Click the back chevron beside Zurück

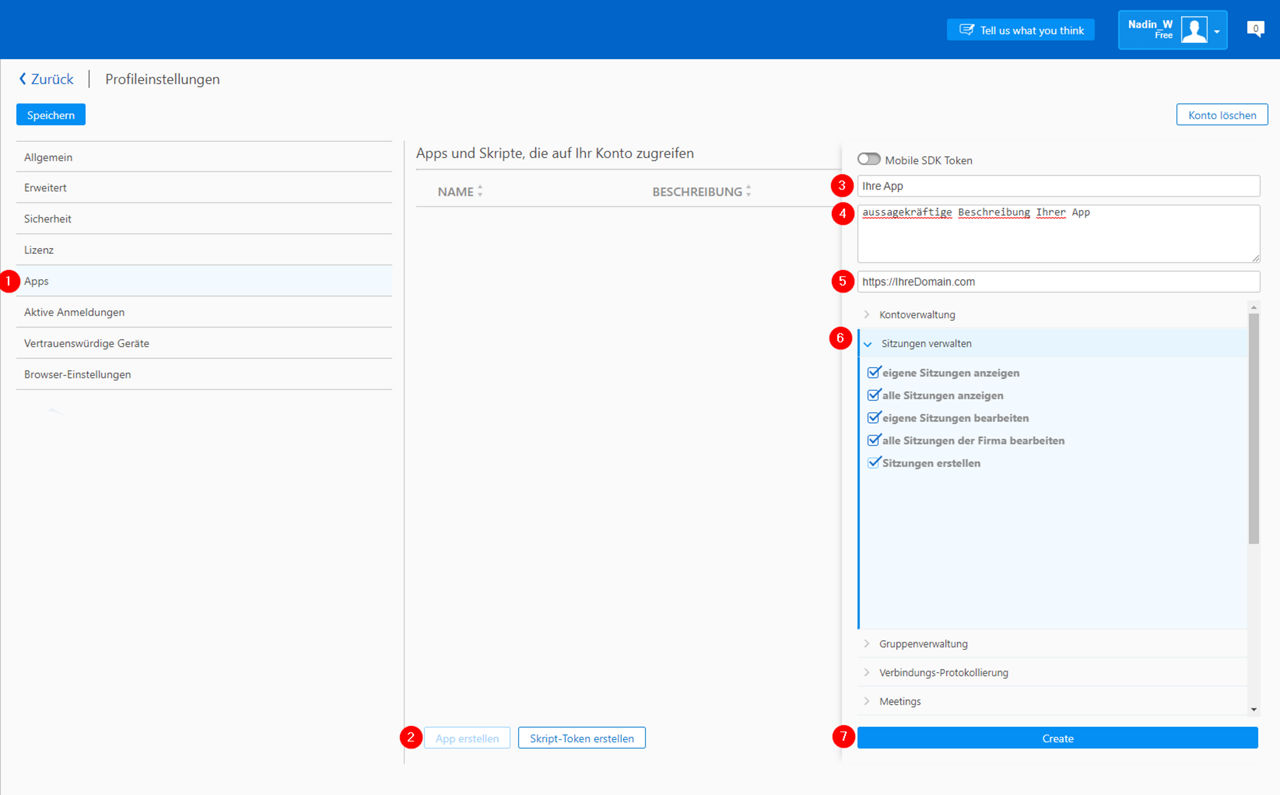[x=23, y=79]
